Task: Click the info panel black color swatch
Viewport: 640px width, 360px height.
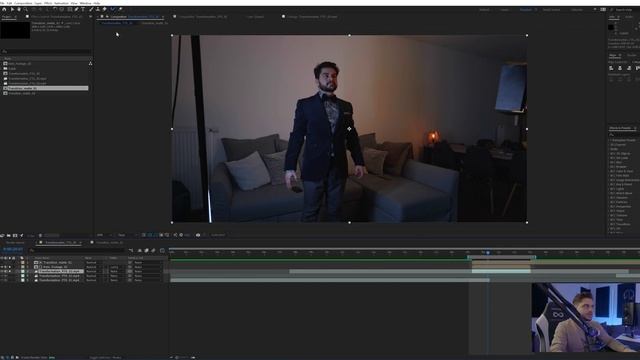Action: (611, 27)
